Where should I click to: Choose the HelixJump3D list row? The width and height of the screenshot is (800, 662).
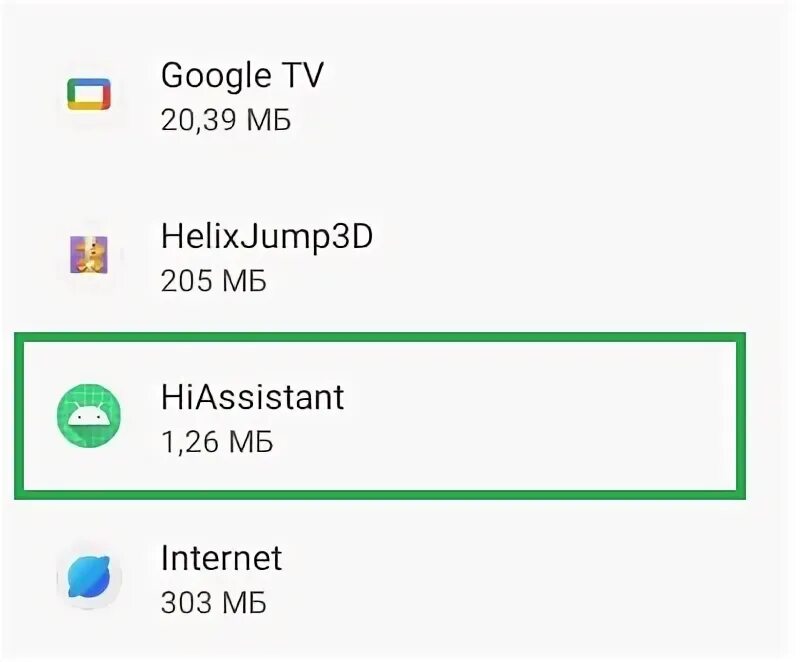tap(393, 255)
